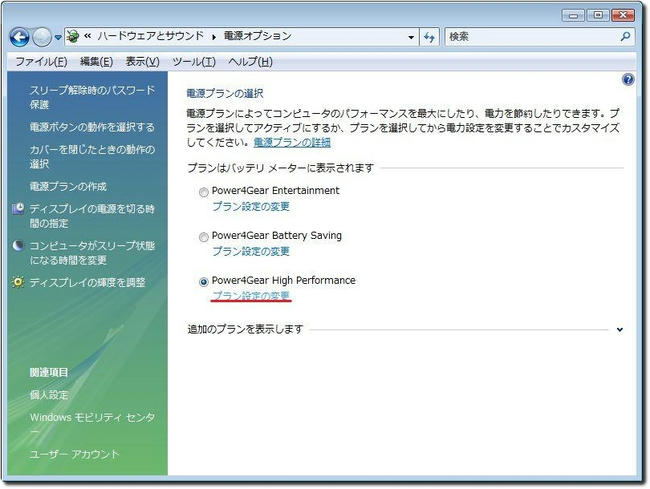Click the breadcrumb arrow after ハードウェアとサウンド
The height and width of the screenshot is (489, 650).
point(214,37)
